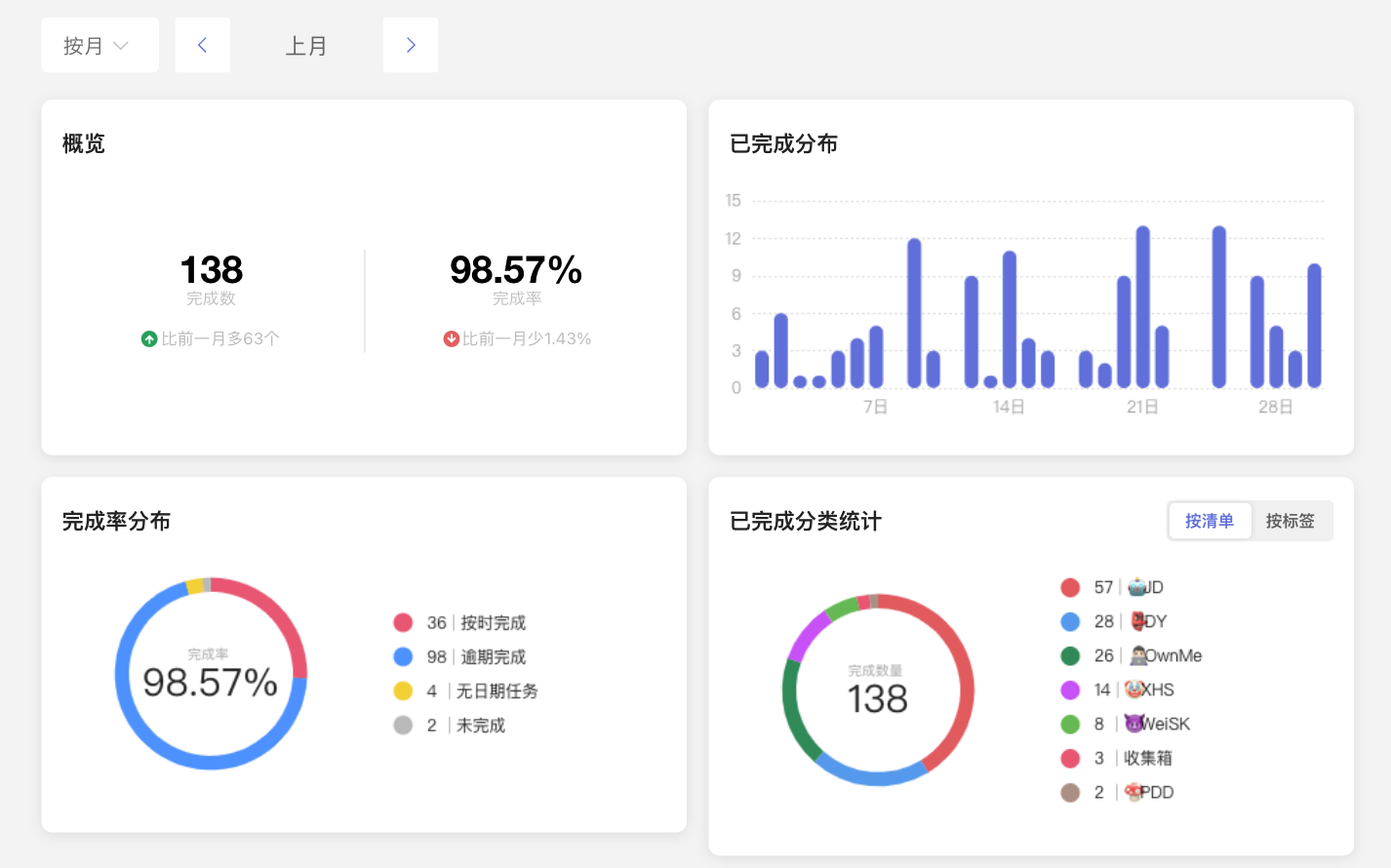Click the 完成率分布 card title
The image size is (1391, 868).
click(116, 521)
